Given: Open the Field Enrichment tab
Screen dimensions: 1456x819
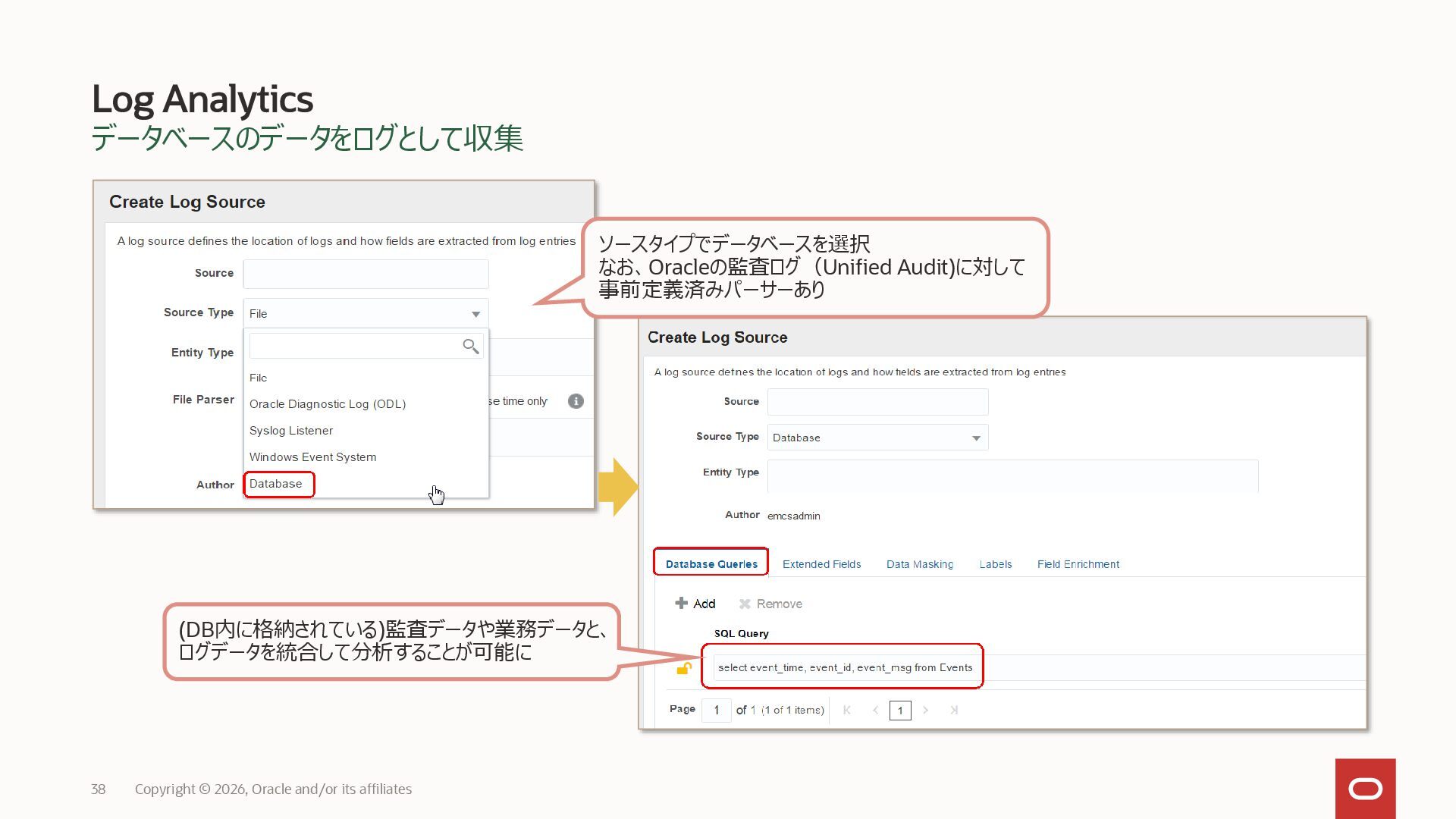Looking at the screenshot, I should pos(1078,564).
